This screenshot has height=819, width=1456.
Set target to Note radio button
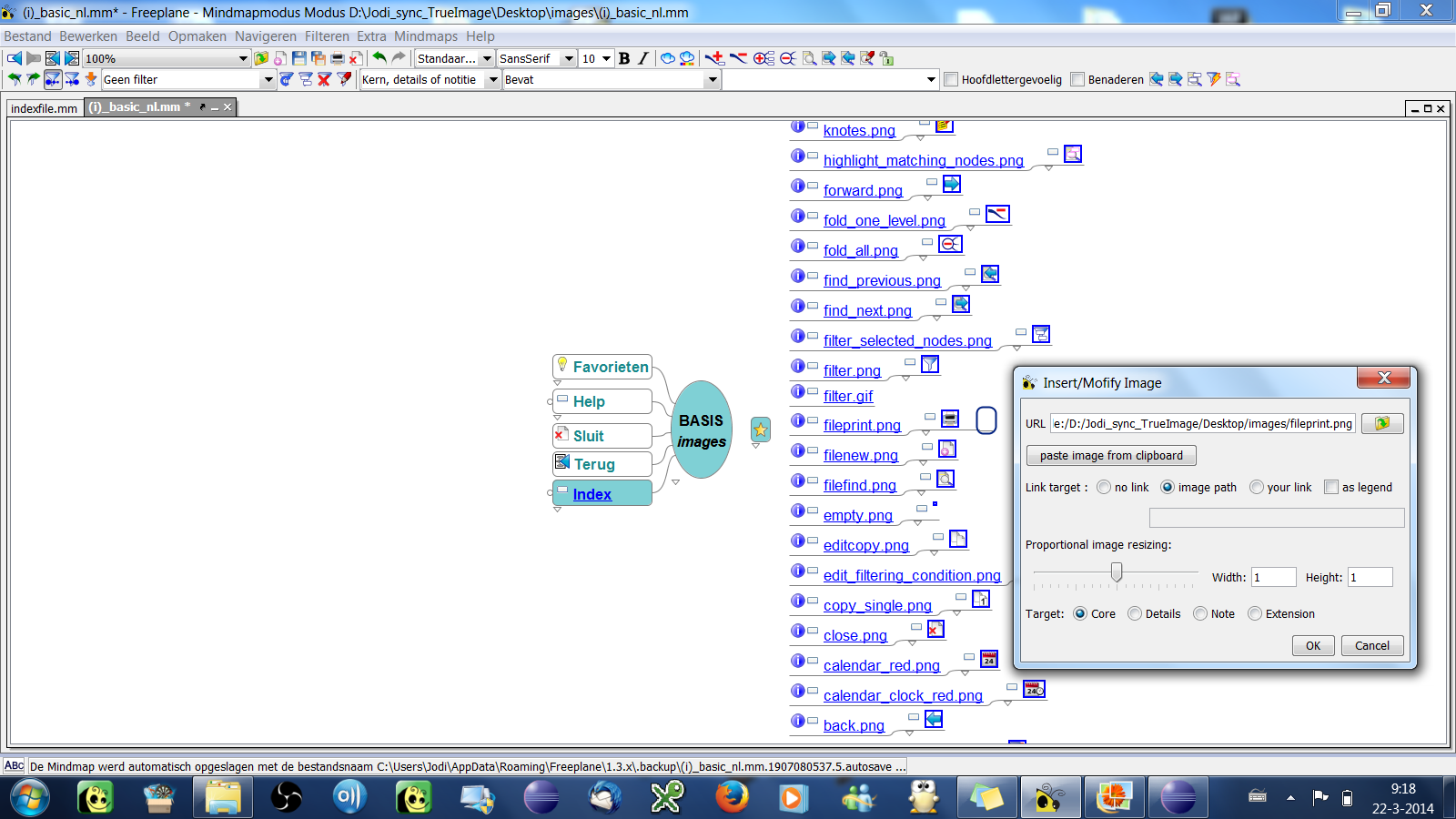point(1200,613)
